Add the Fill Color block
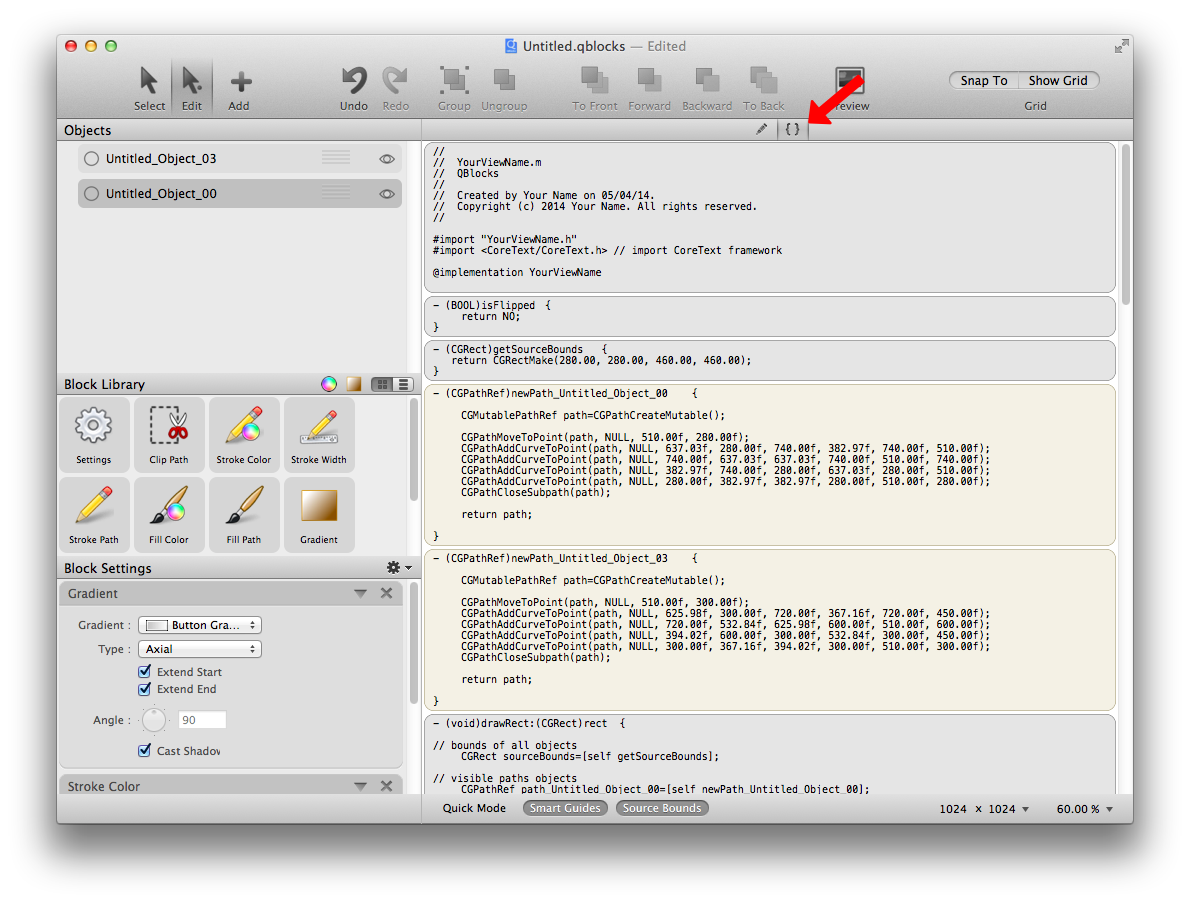Image resolution: width=1190 pixels, height=903 pixels. point(168,514)
